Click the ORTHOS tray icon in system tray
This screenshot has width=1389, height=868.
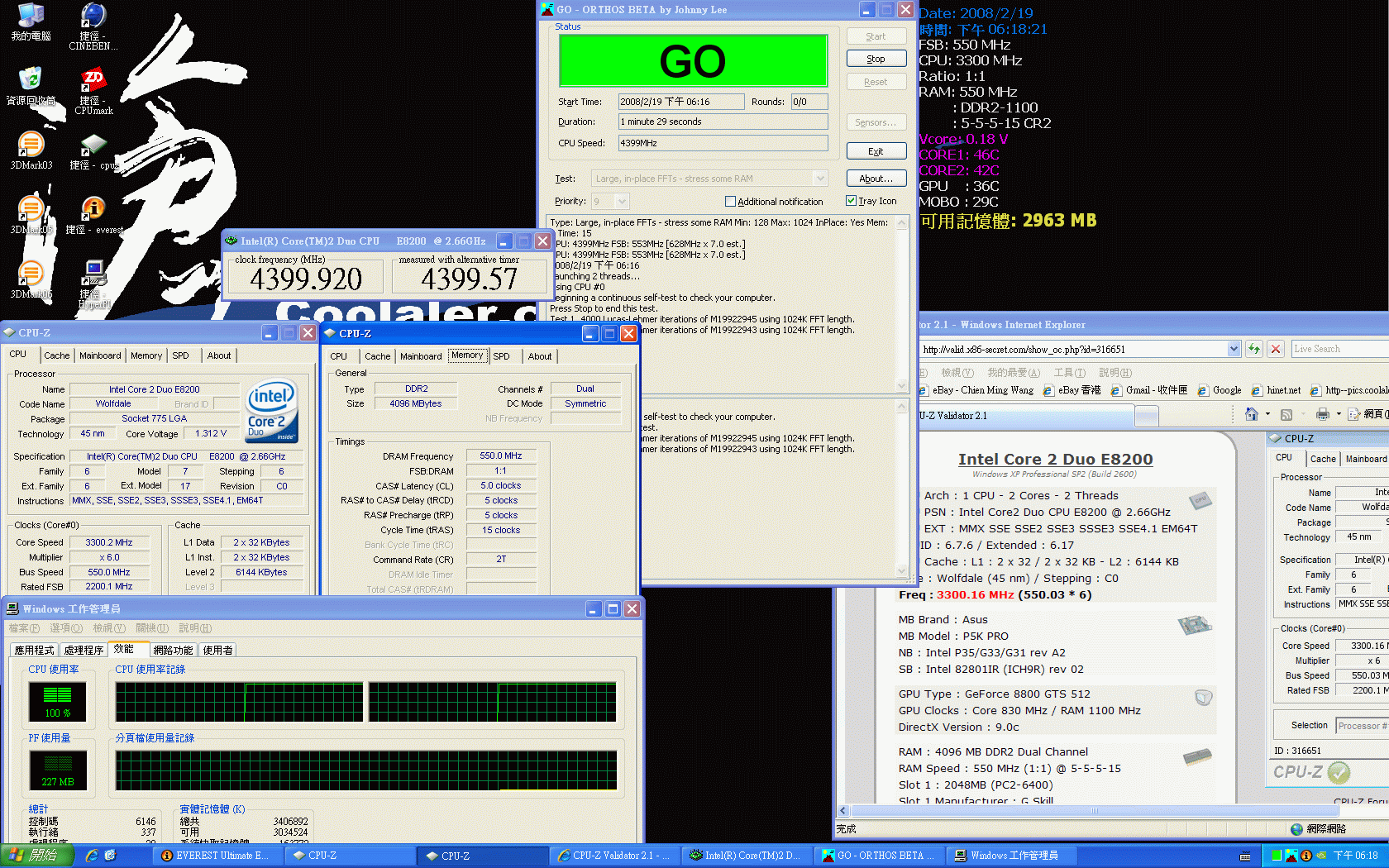pos(1291,856)
